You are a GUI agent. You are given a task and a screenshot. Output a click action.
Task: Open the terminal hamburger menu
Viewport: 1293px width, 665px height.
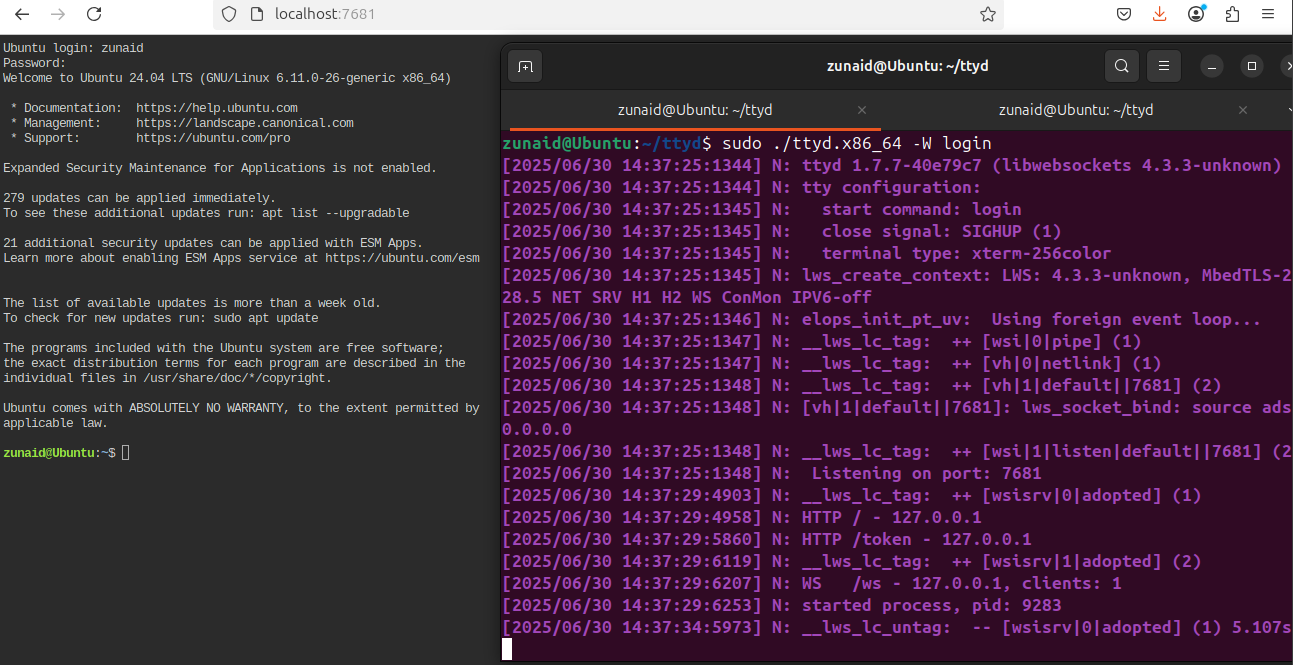coord(1163,66)
